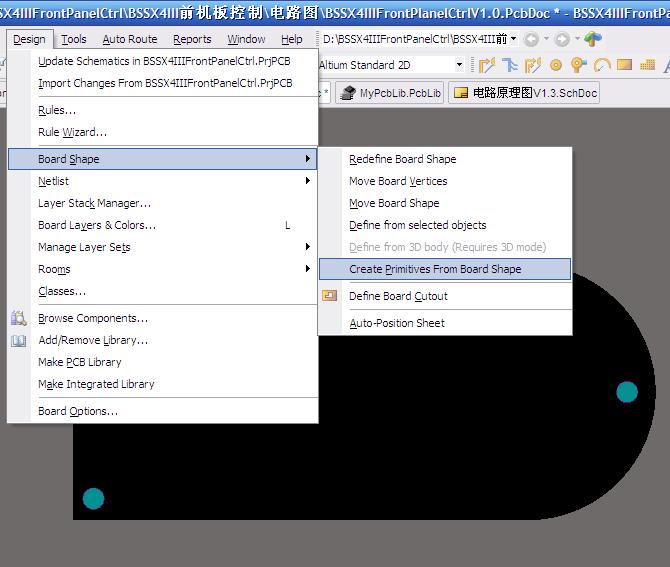This screenshot has width=670, height=567.
Task: Click the Define Board Cutout icon
Action: pyautogui.click(x=329, y=296)
